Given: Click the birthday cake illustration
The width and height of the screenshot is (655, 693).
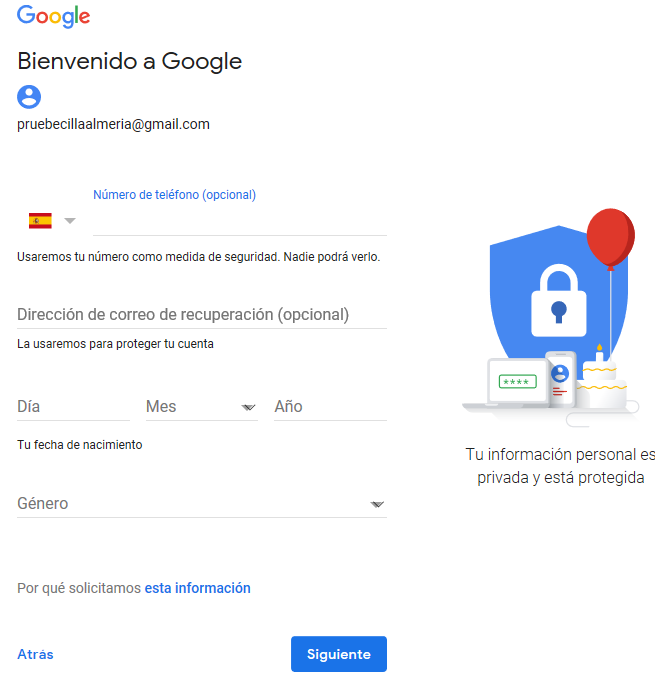Looking at the screenshot, I should pos(602,381).
